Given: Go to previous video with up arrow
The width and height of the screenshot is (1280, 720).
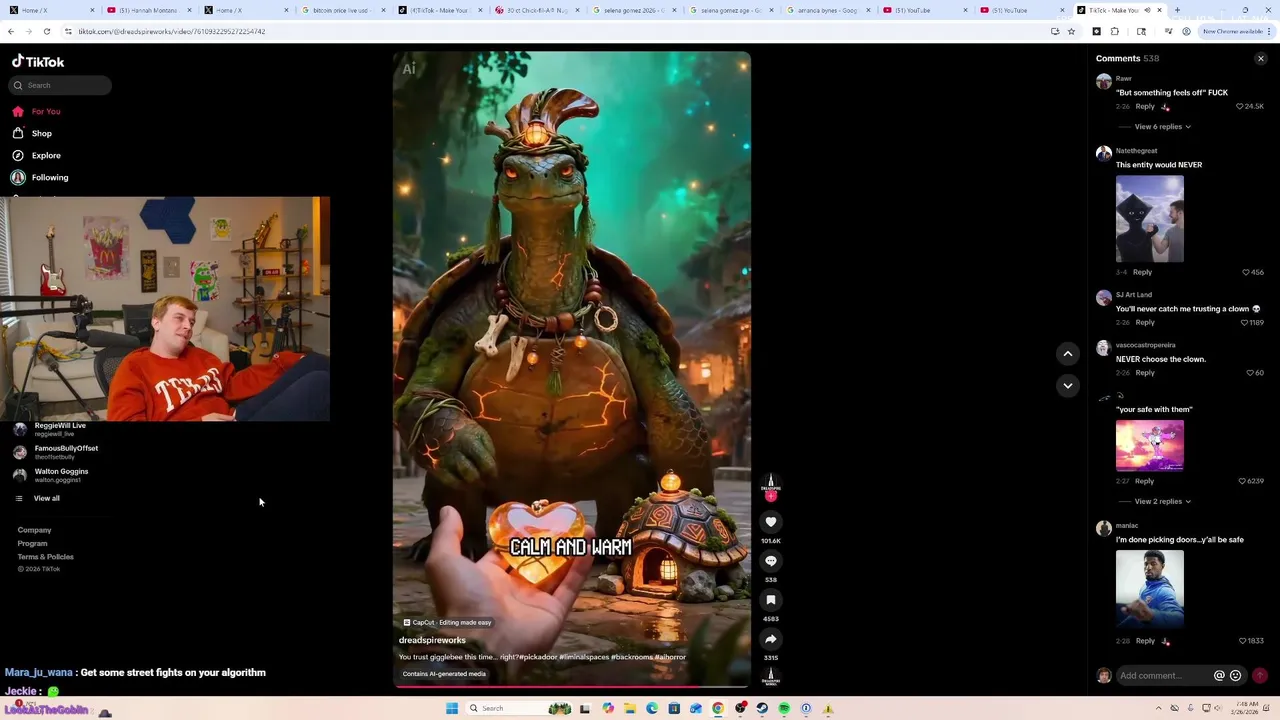Looking at the screenshot, I should click(x=1068, y=354).
